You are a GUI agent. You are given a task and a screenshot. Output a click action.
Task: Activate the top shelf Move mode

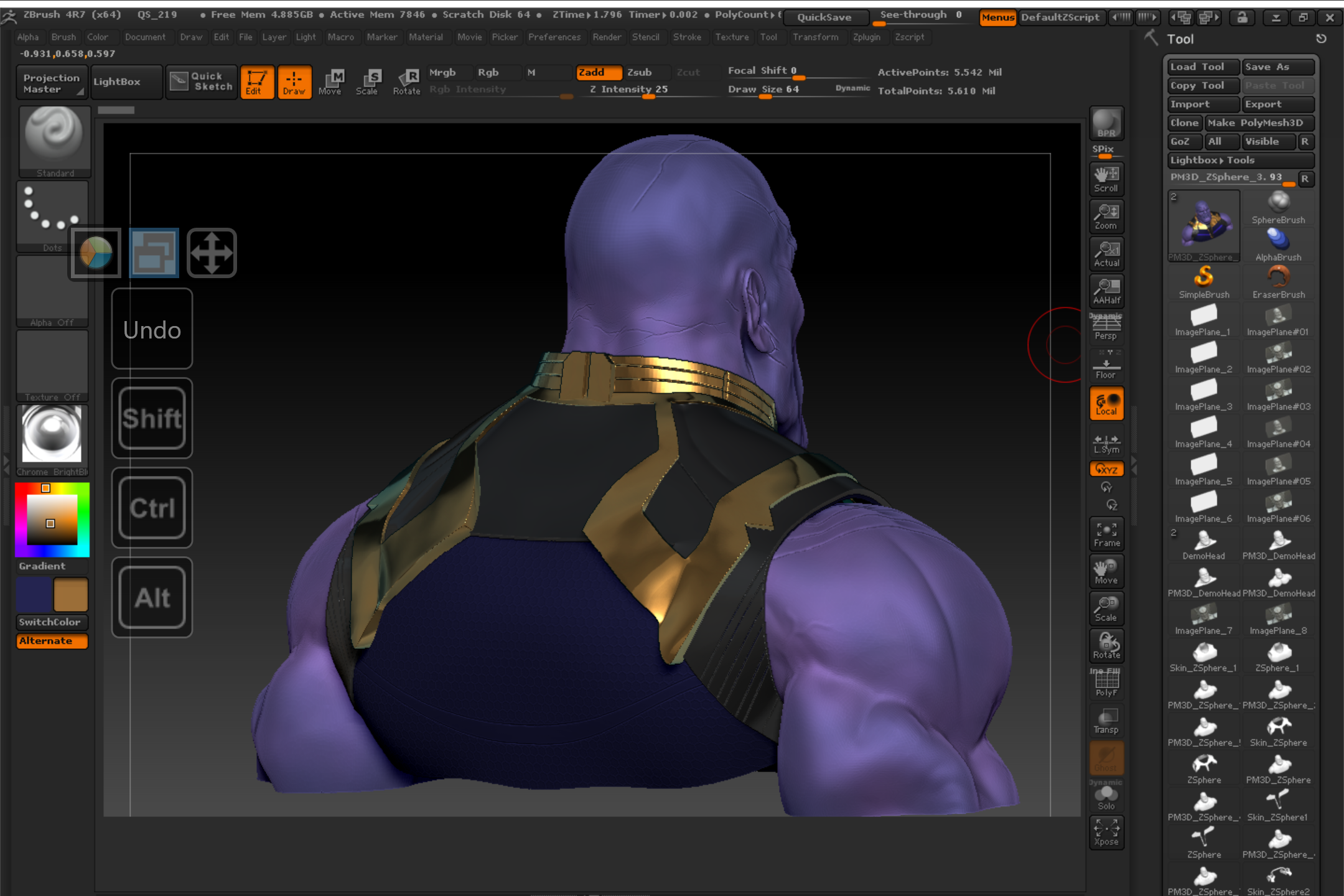click(330, 82)
